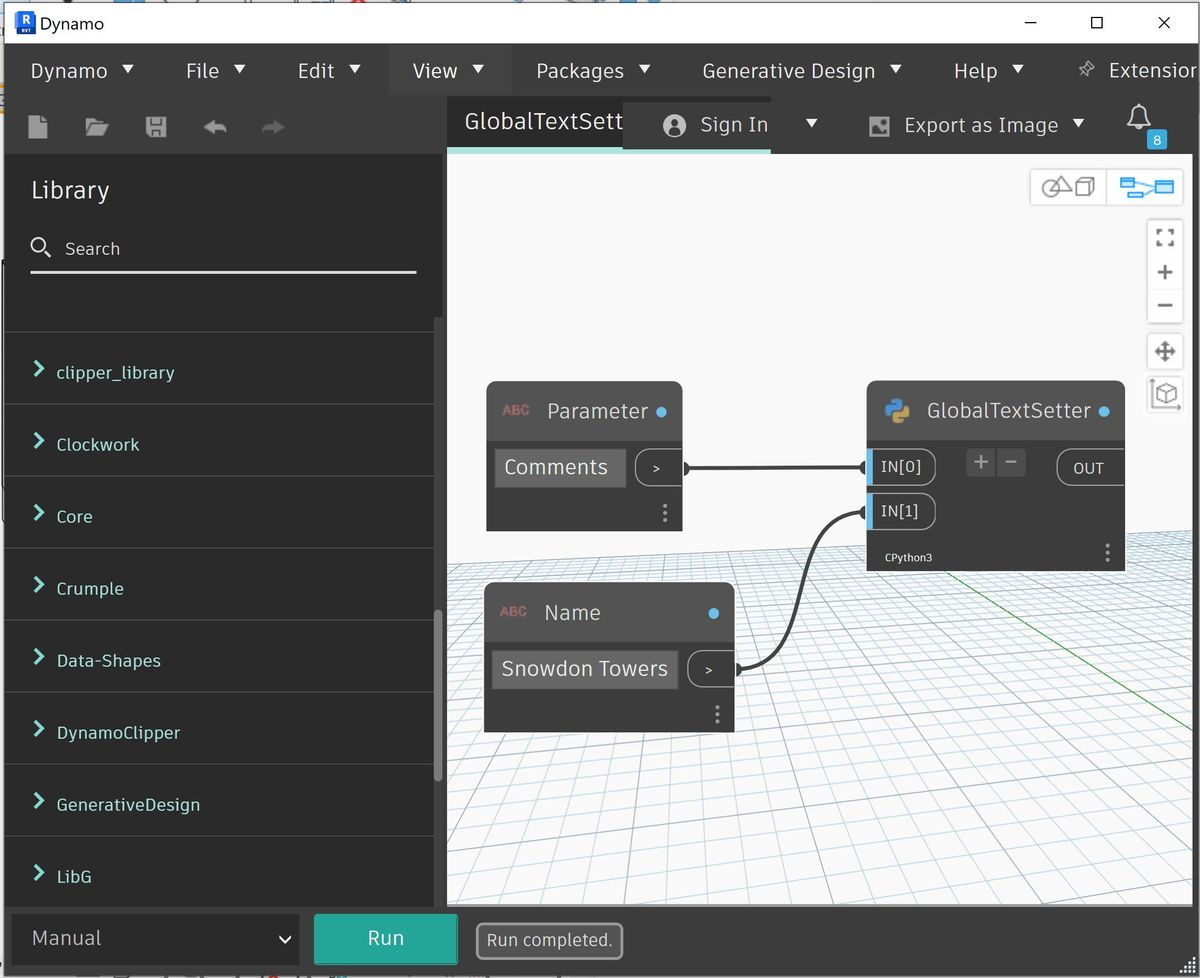The image size is (1200, 978).
Task: Expand the Clockwork library category
Action: point(97,444)
